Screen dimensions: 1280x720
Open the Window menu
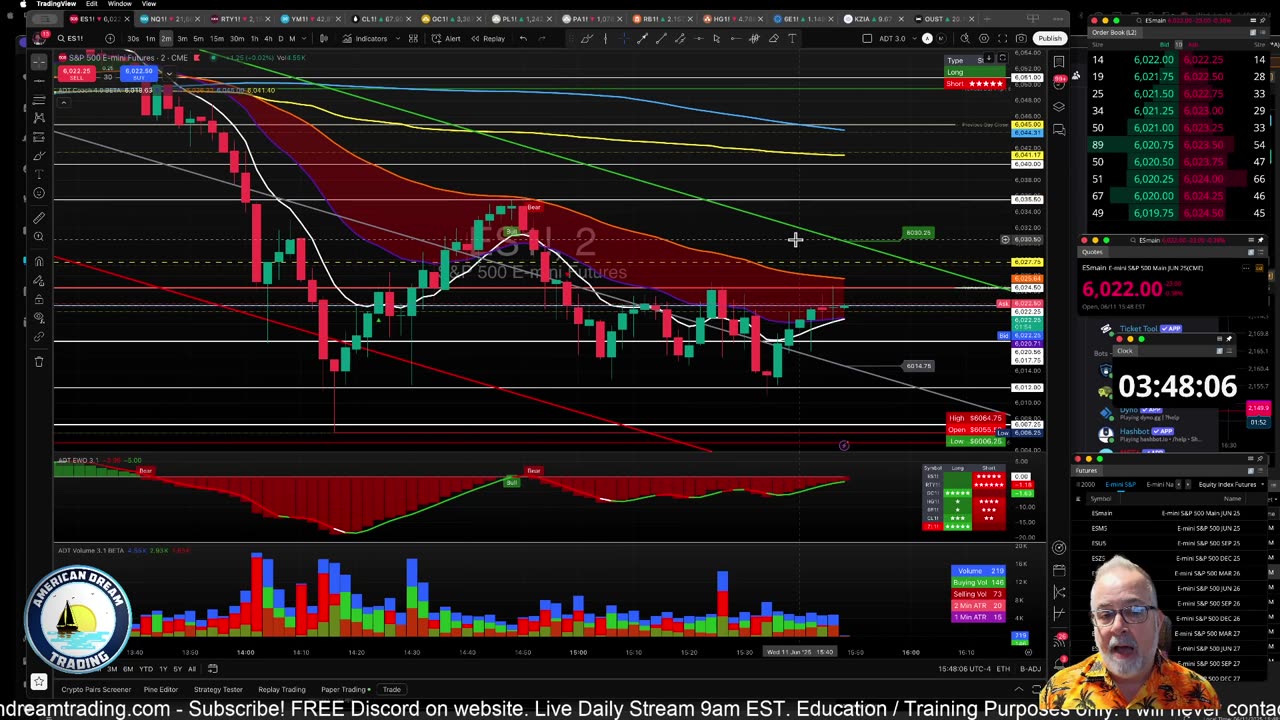tap(120, 4)
